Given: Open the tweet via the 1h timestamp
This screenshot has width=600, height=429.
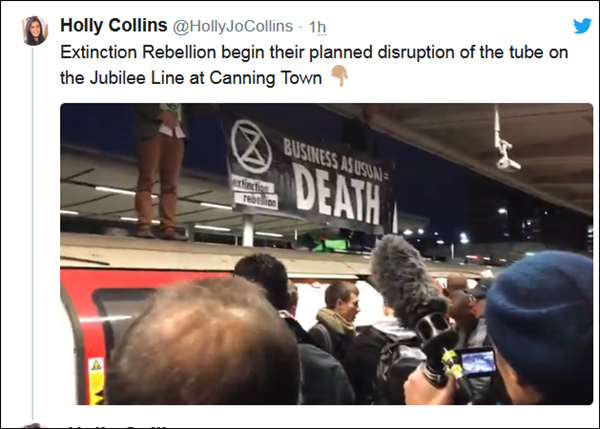Looking at the screenshot, I should [x=317, y=27].
